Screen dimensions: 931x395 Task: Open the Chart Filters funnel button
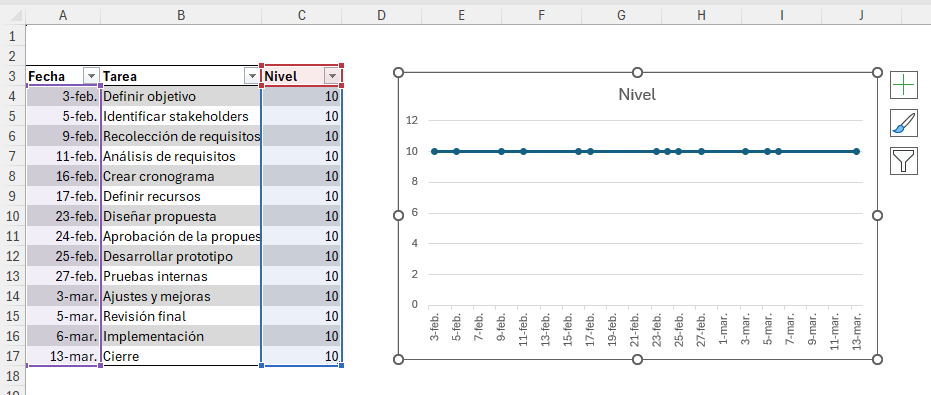coord(904,161)
